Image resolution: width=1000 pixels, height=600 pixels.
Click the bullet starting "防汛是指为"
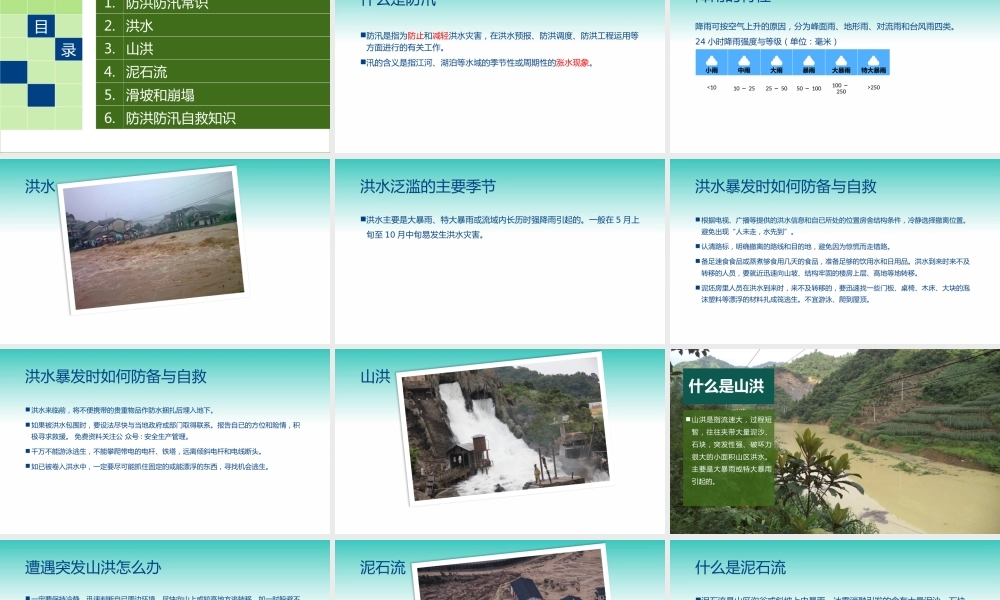(499, 41)
